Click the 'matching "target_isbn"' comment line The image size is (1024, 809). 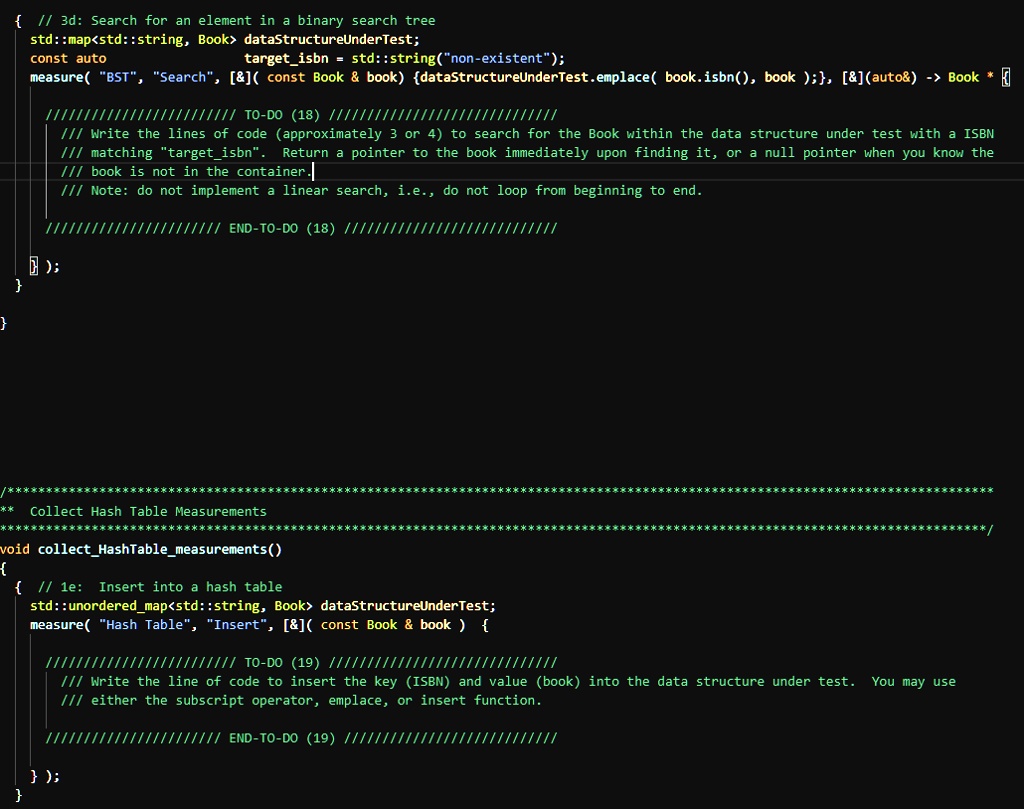[528, 153]
